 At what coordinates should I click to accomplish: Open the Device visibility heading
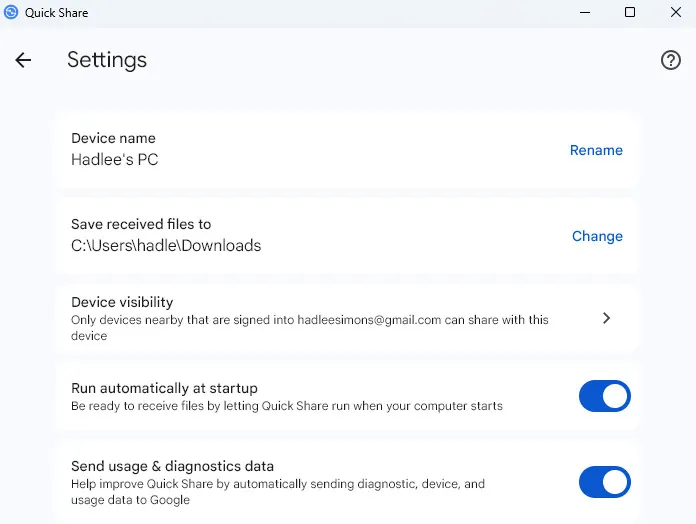point(122,302)
